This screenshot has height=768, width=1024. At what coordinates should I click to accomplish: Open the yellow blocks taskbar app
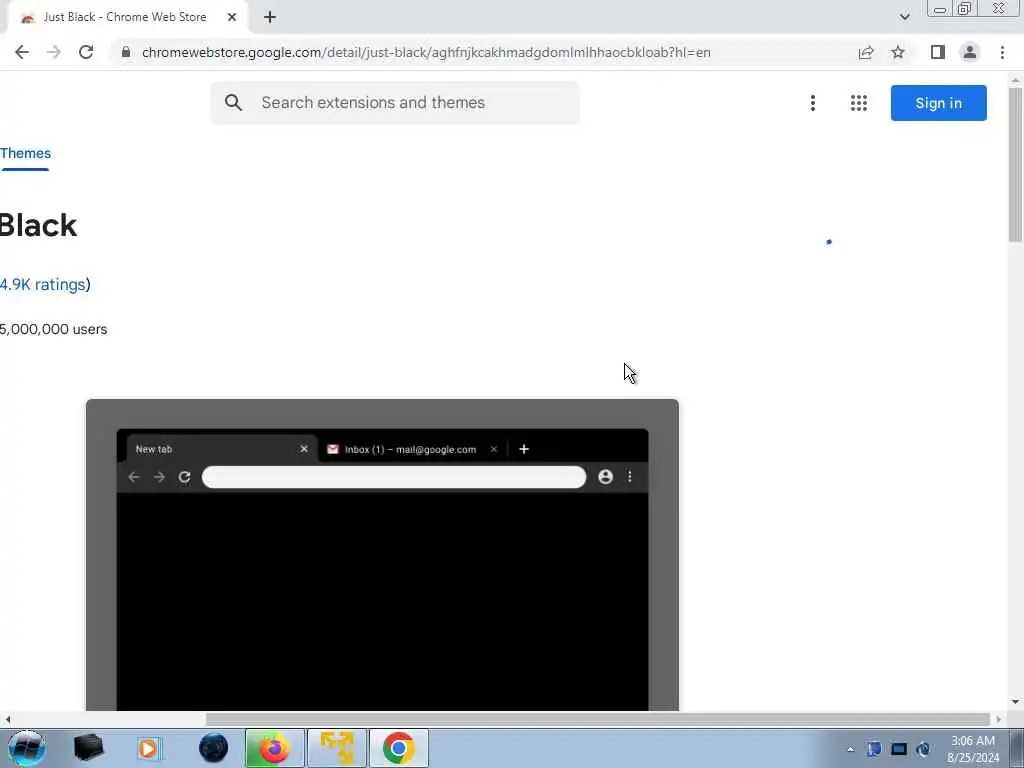tap(337, 748)
